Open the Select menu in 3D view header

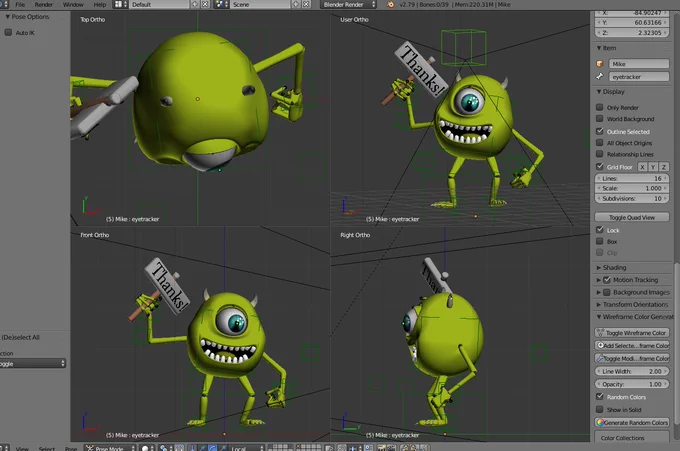(46, 448)
